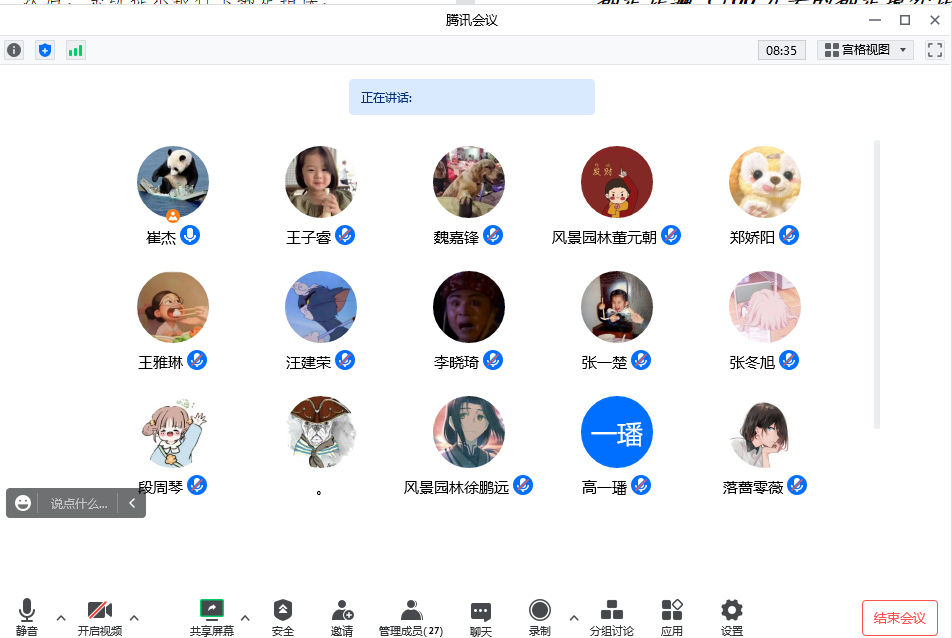Open the 宫格视图 layout dropdown
The height and width of the screenshot is (638, 952).
(865, 50)
